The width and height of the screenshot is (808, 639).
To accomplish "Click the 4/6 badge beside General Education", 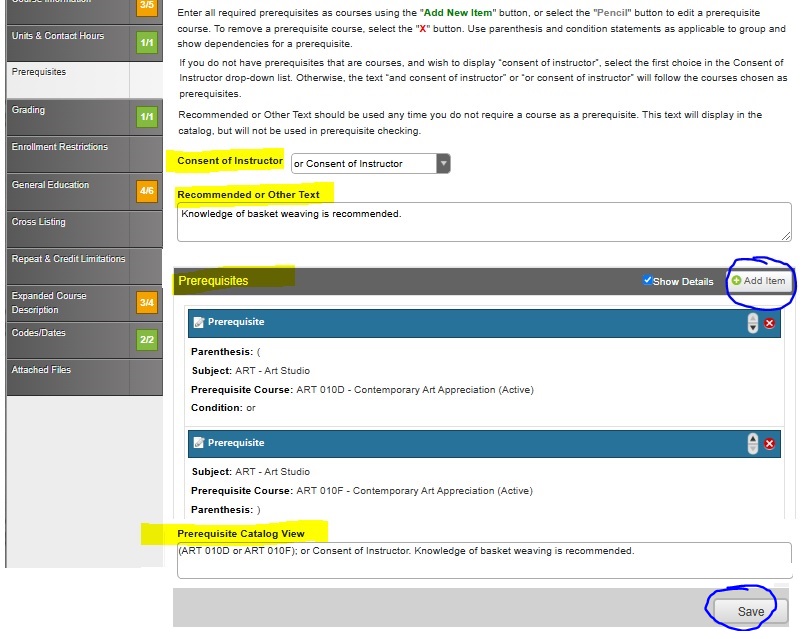I will (147, 191).
